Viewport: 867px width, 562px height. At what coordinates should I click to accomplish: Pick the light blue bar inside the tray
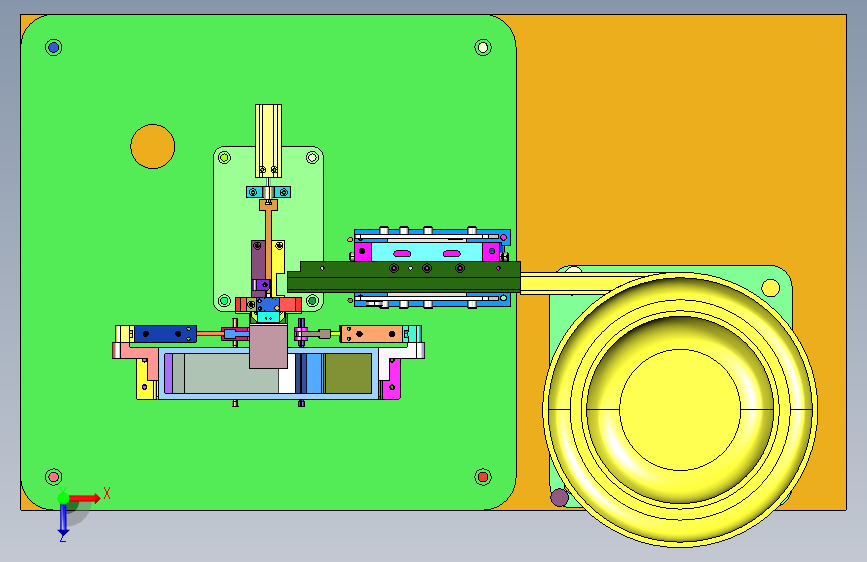[314, 374]
